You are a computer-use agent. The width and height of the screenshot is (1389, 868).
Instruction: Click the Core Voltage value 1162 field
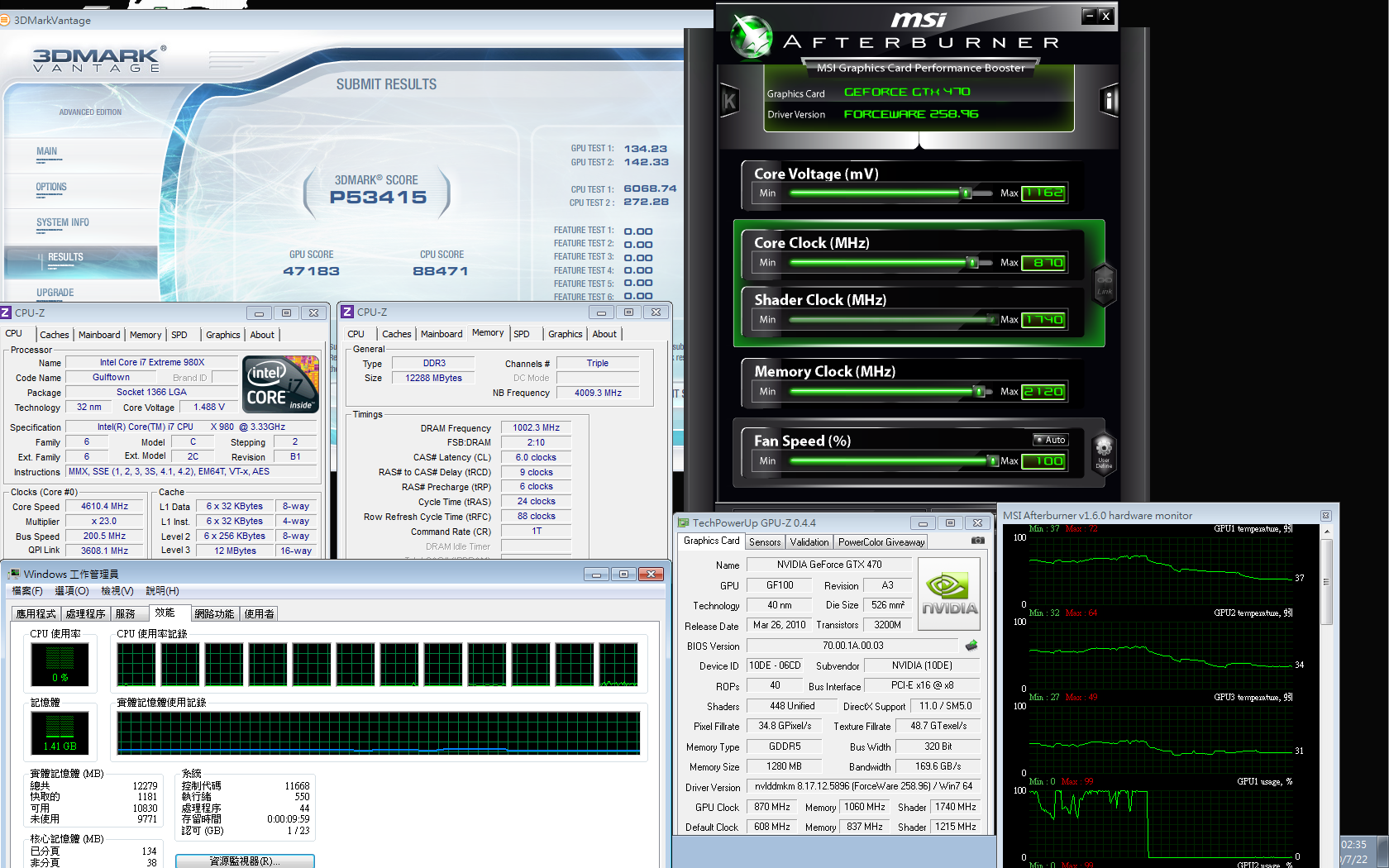click(1044, 193)
